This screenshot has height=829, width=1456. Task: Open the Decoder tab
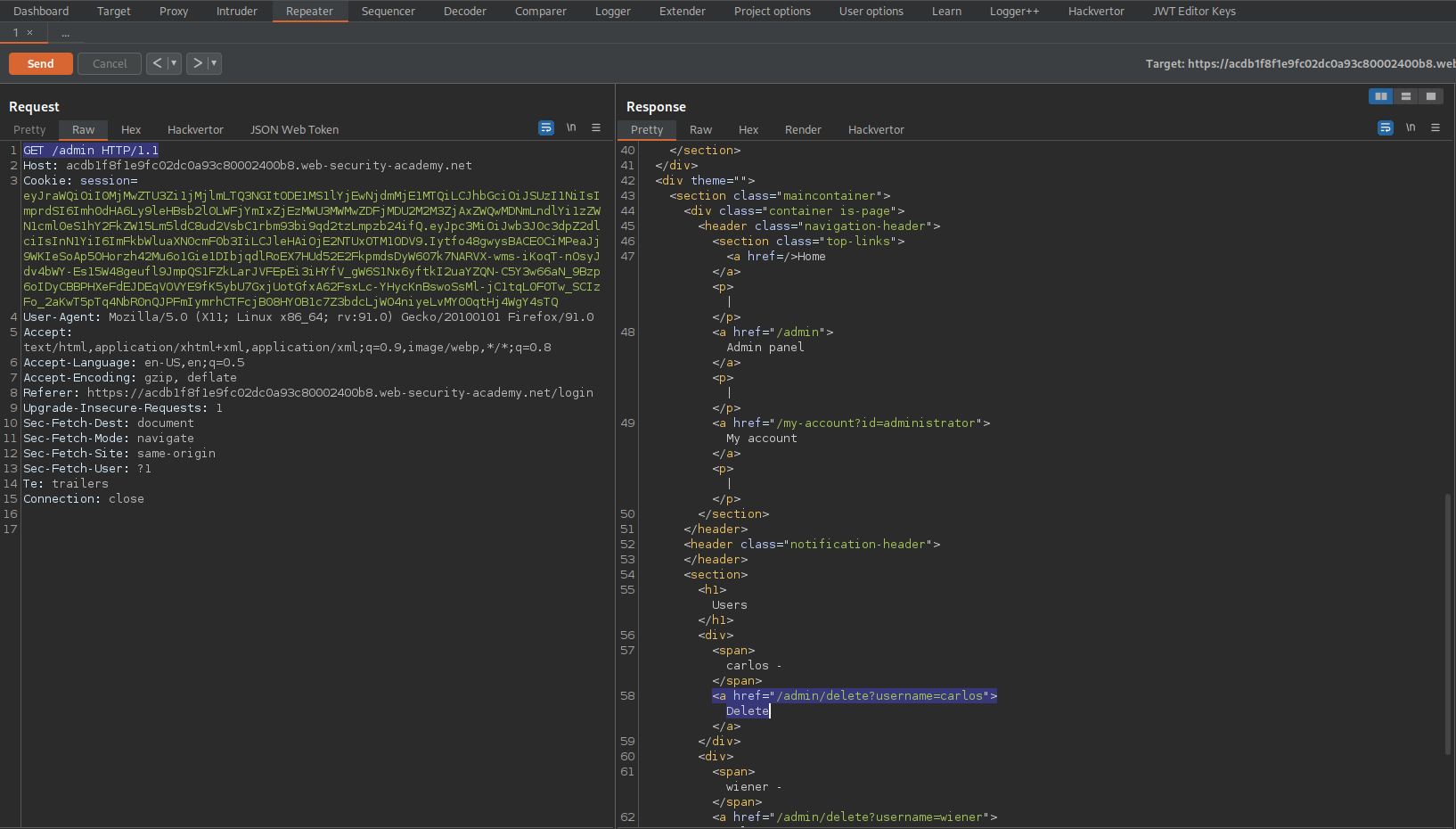[465, 12]
